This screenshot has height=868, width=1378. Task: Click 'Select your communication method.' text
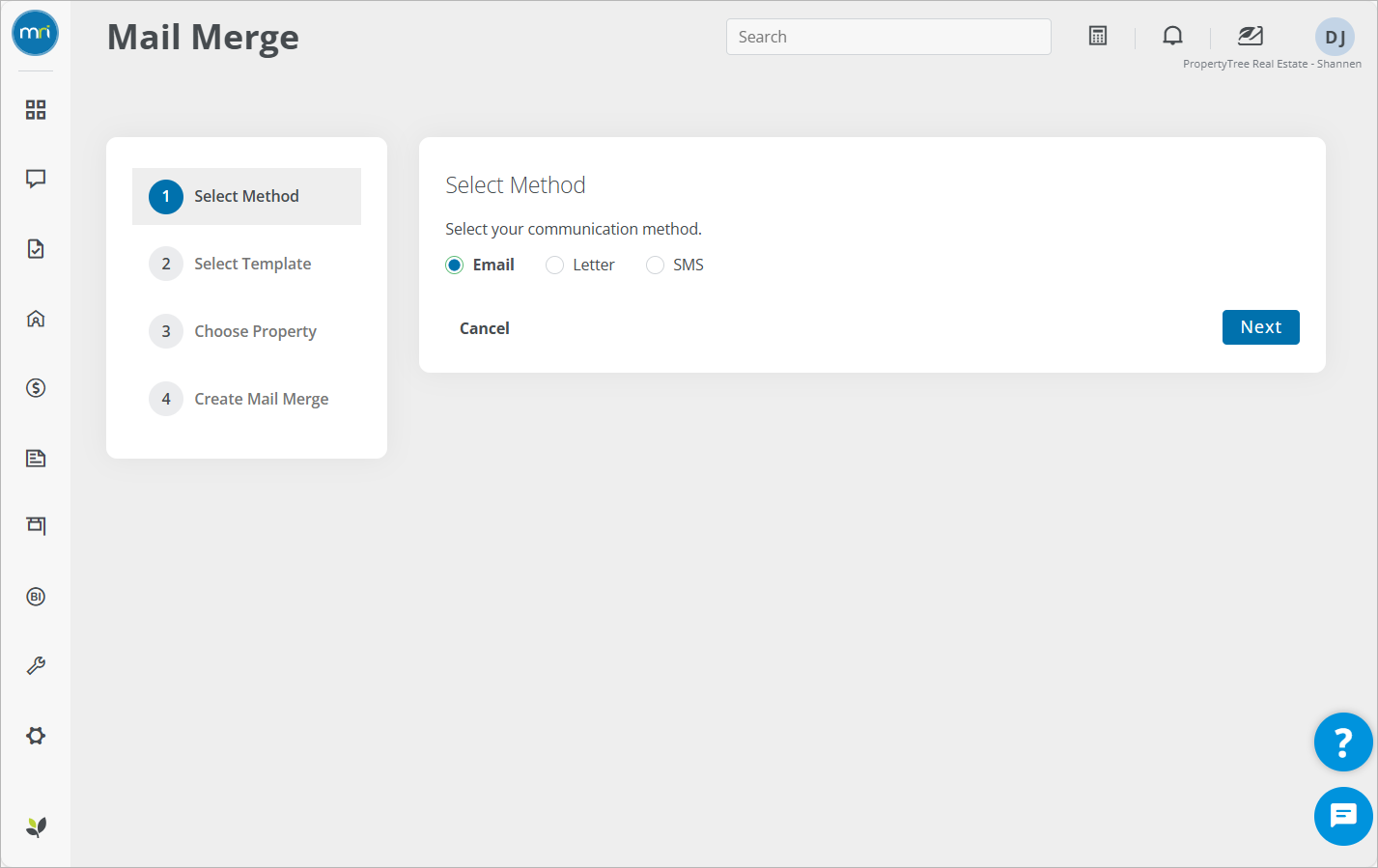tap(574, 229)
